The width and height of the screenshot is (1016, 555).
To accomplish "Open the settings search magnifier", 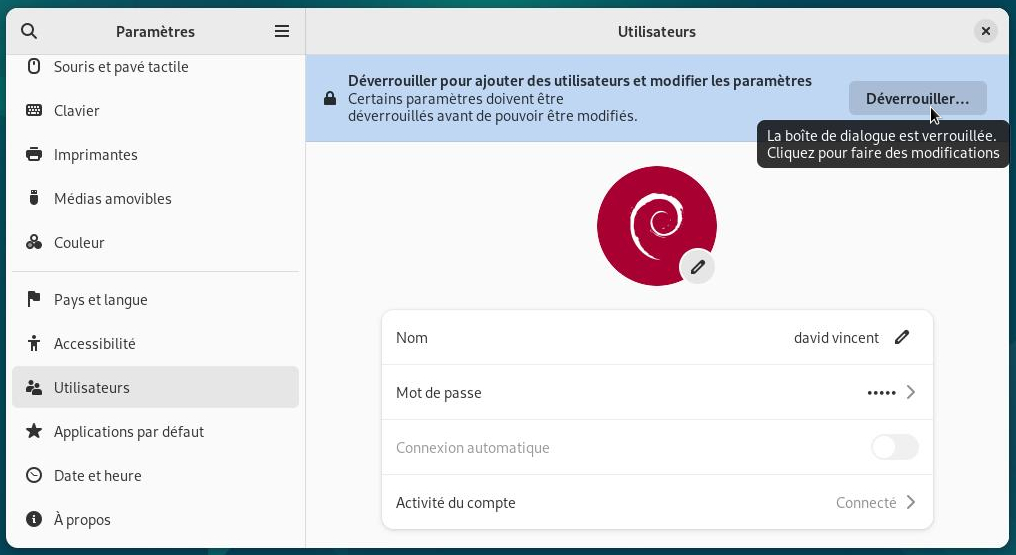I will tap(29, 31).
